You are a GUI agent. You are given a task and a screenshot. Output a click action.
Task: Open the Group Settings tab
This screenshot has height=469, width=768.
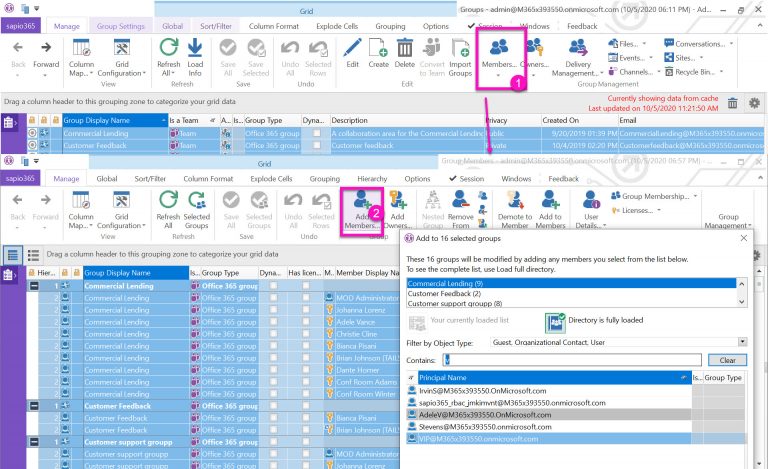(121, 24)
